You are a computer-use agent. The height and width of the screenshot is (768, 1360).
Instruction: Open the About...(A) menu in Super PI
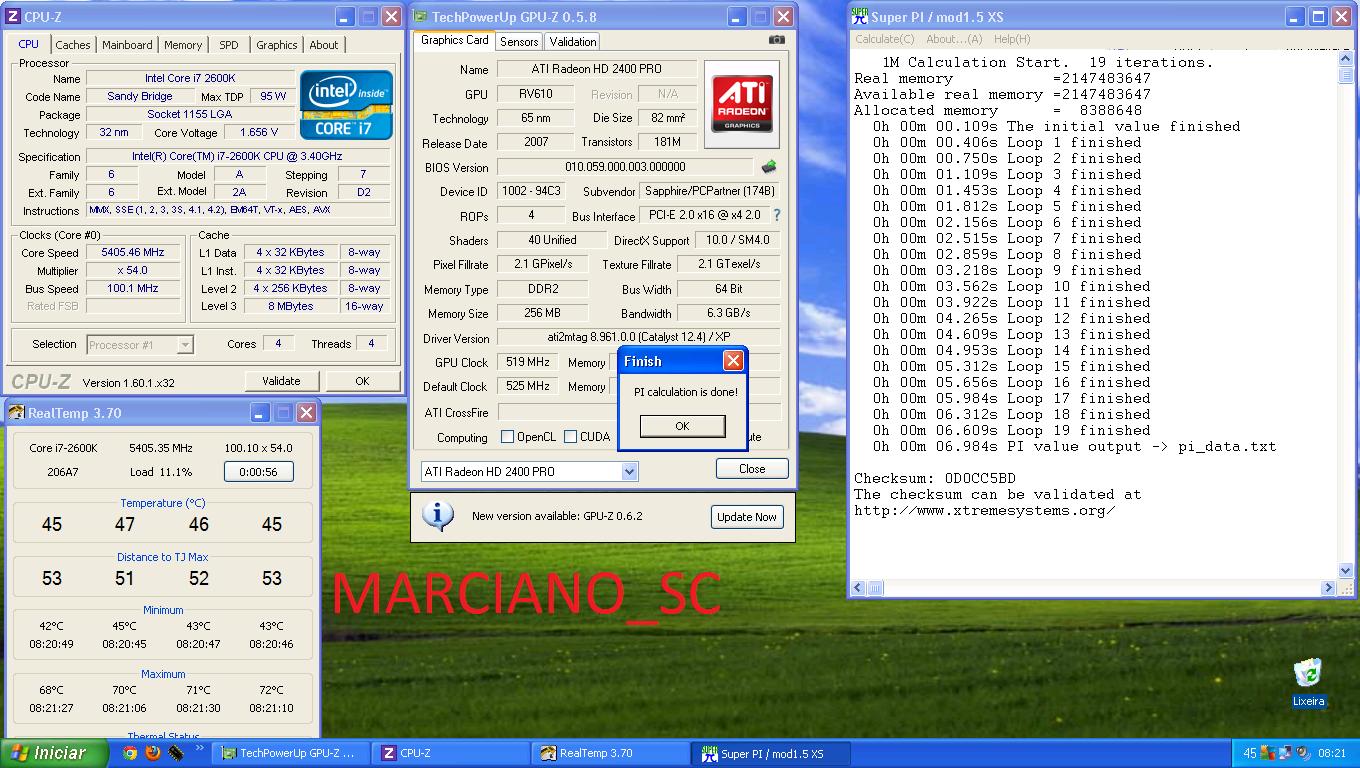point(954,39)
